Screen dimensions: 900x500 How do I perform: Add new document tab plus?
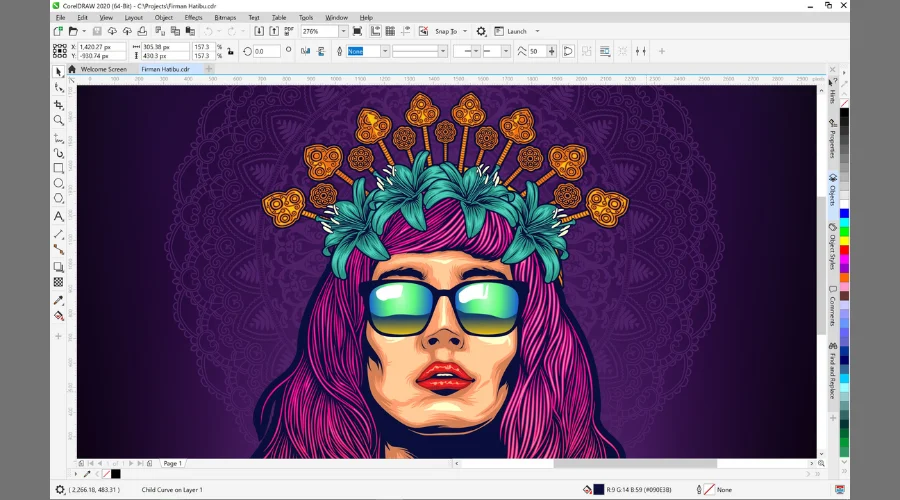(209, 69)
